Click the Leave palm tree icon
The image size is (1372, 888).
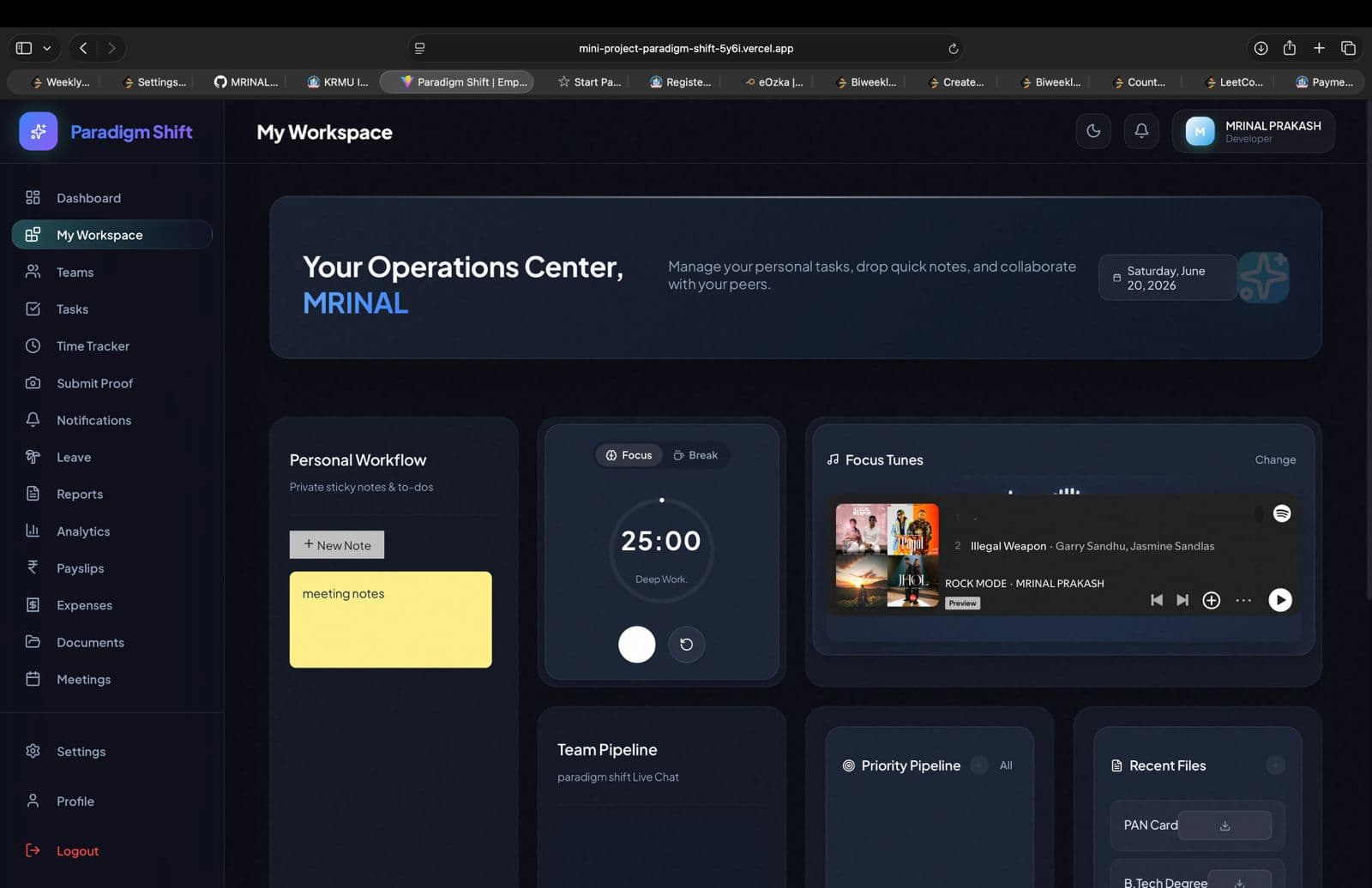tap(33, 457)
